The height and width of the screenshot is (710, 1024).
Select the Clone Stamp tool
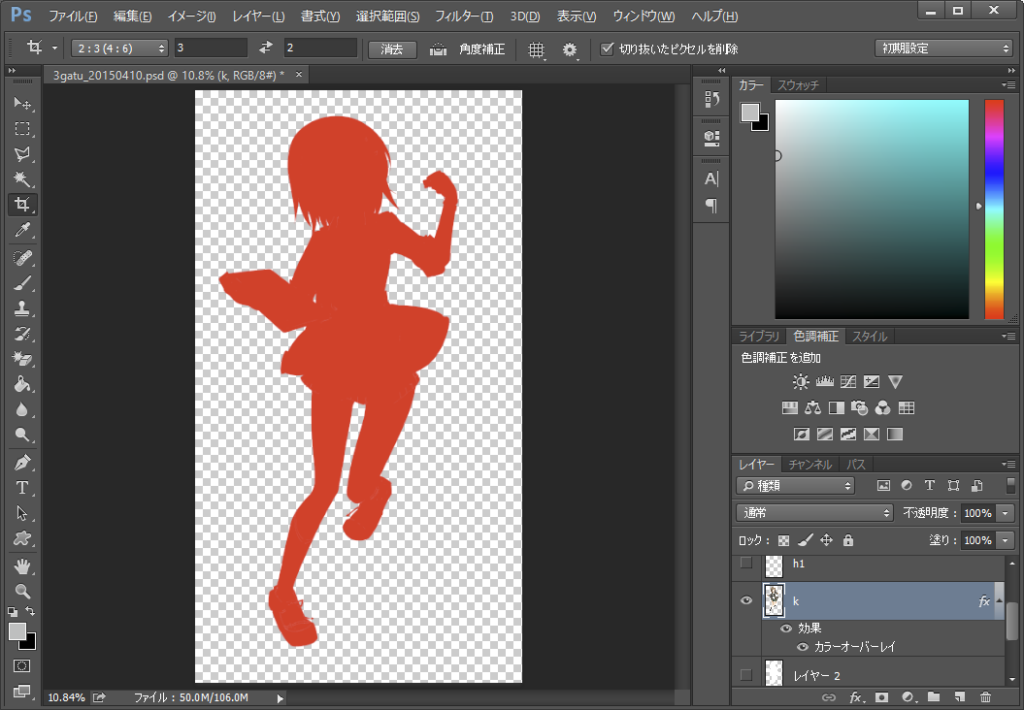point(22,309)
